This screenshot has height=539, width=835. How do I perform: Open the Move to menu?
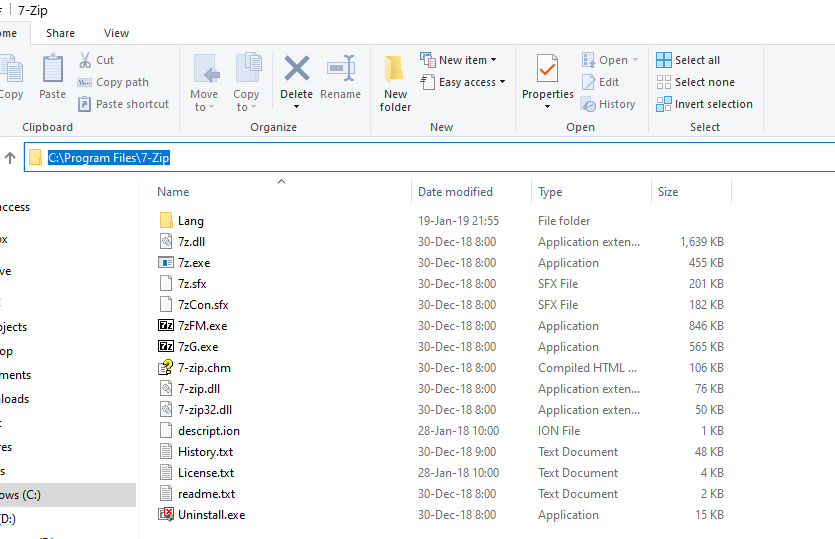click(x=204, y=83)
